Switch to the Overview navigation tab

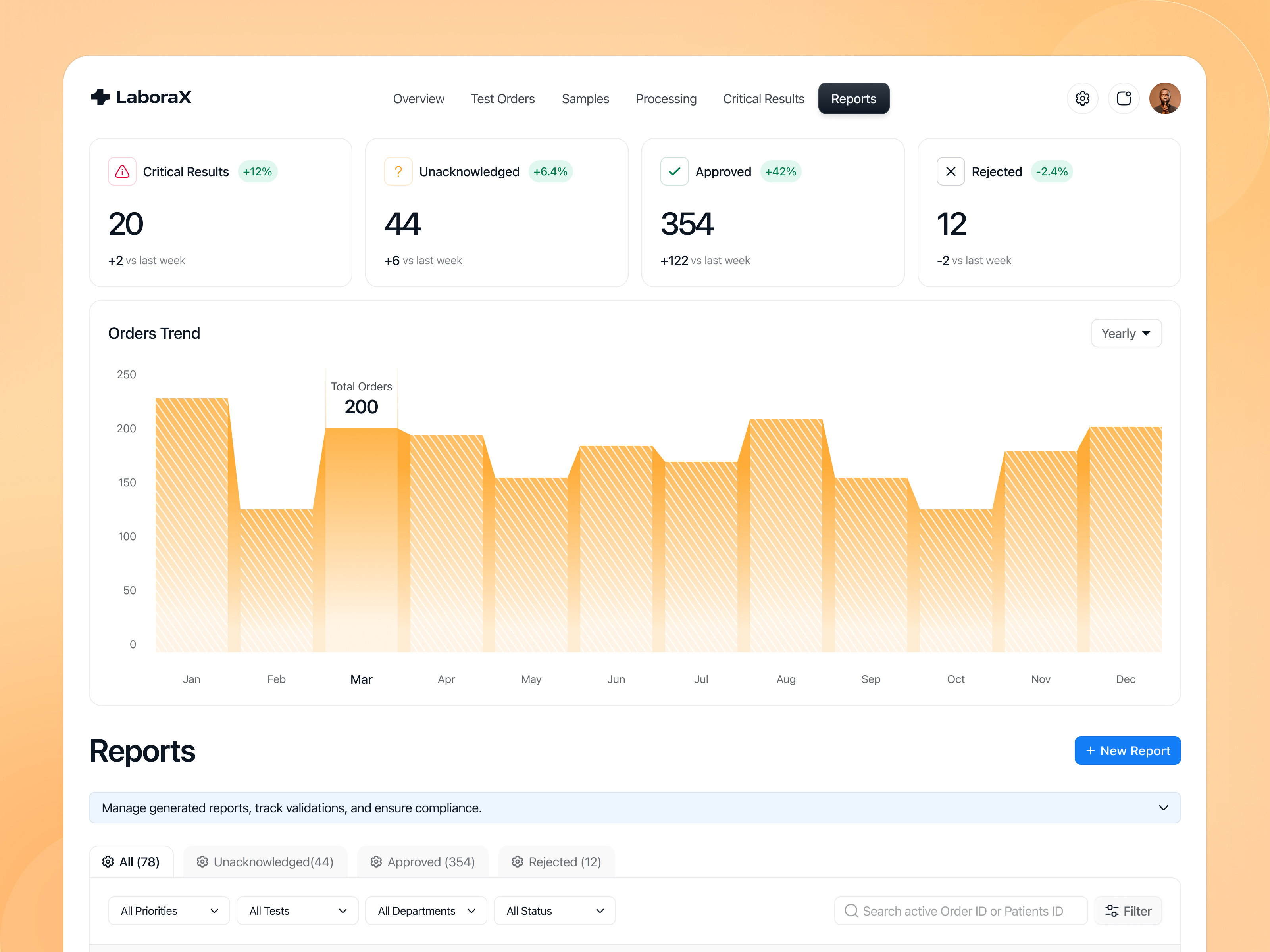click(x=419, y=98)
